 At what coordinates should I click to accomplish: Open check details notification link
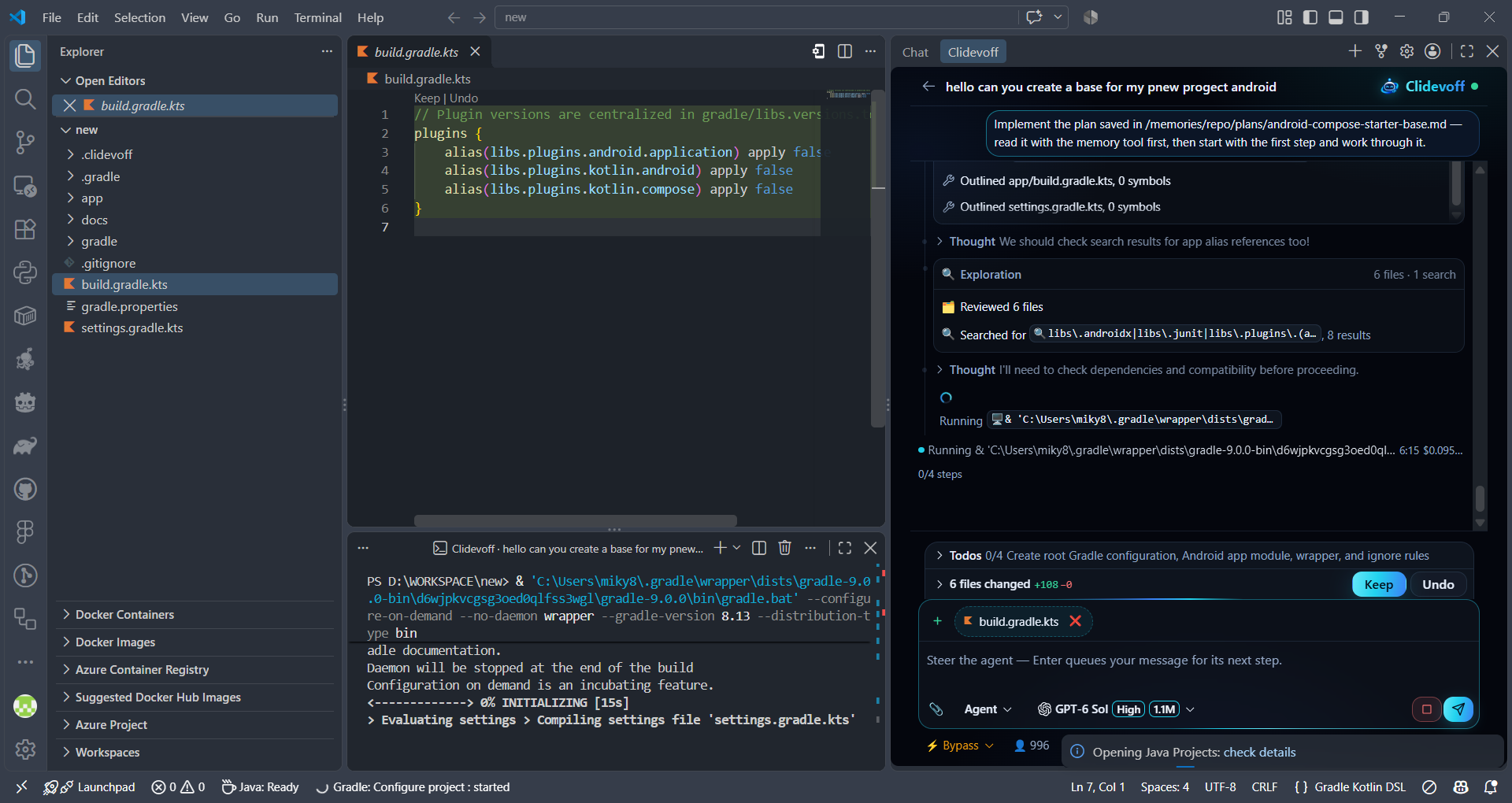point(1259,753)
